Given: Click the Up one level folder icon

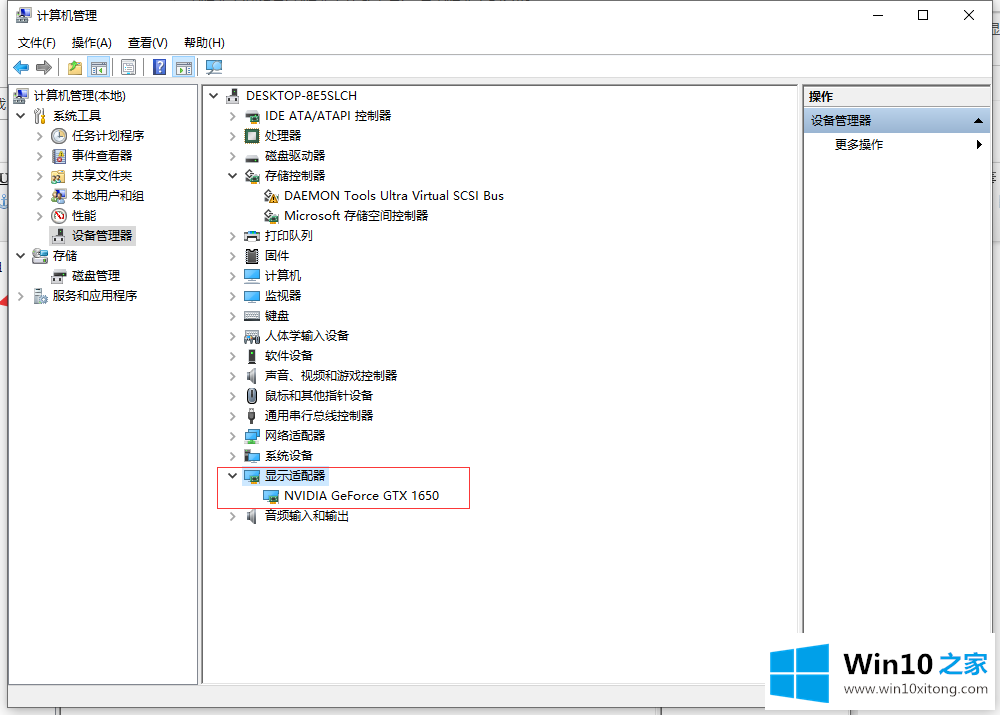Looking at the screenshot, I should pyautogui.click(x=75, y=67).
